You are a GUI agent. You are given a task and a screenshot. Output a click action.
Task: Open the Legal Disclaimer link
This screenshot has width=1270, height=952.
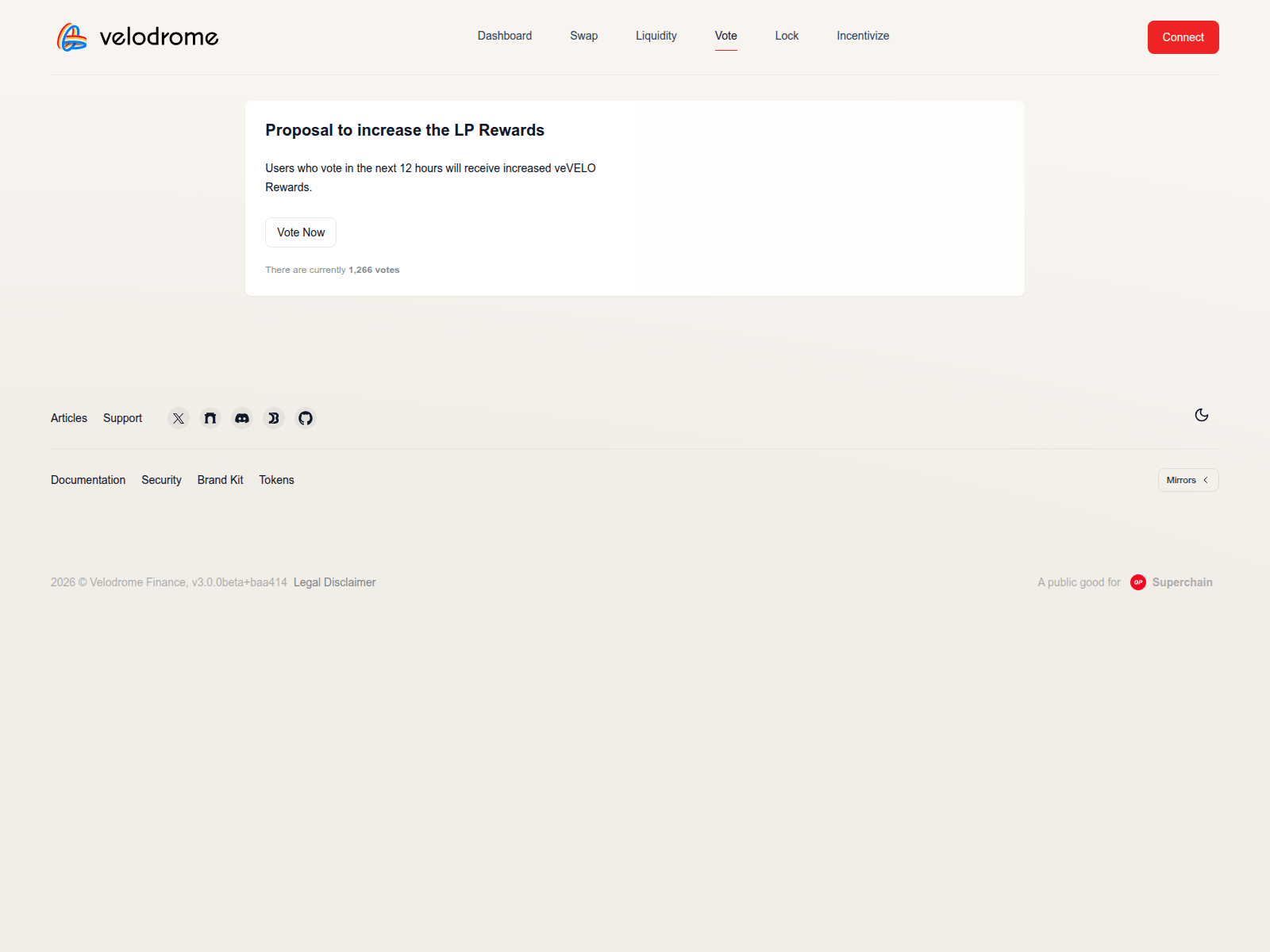tap(334, 582)
